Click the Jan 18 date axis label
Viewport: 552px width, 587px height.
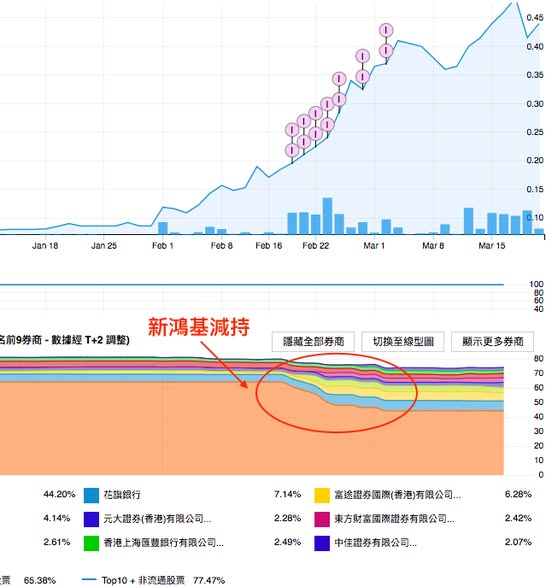pos(45,246)
